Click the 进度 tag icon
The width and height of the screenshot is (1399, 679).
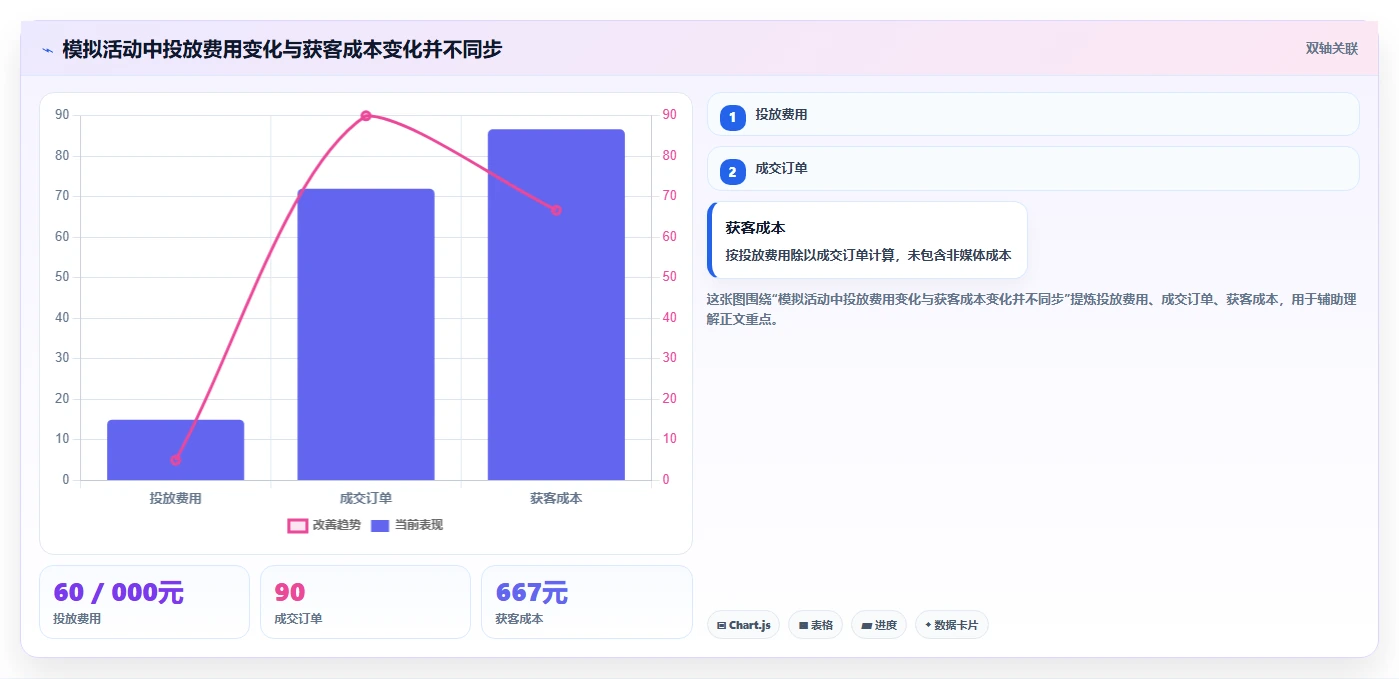point(866,626)
